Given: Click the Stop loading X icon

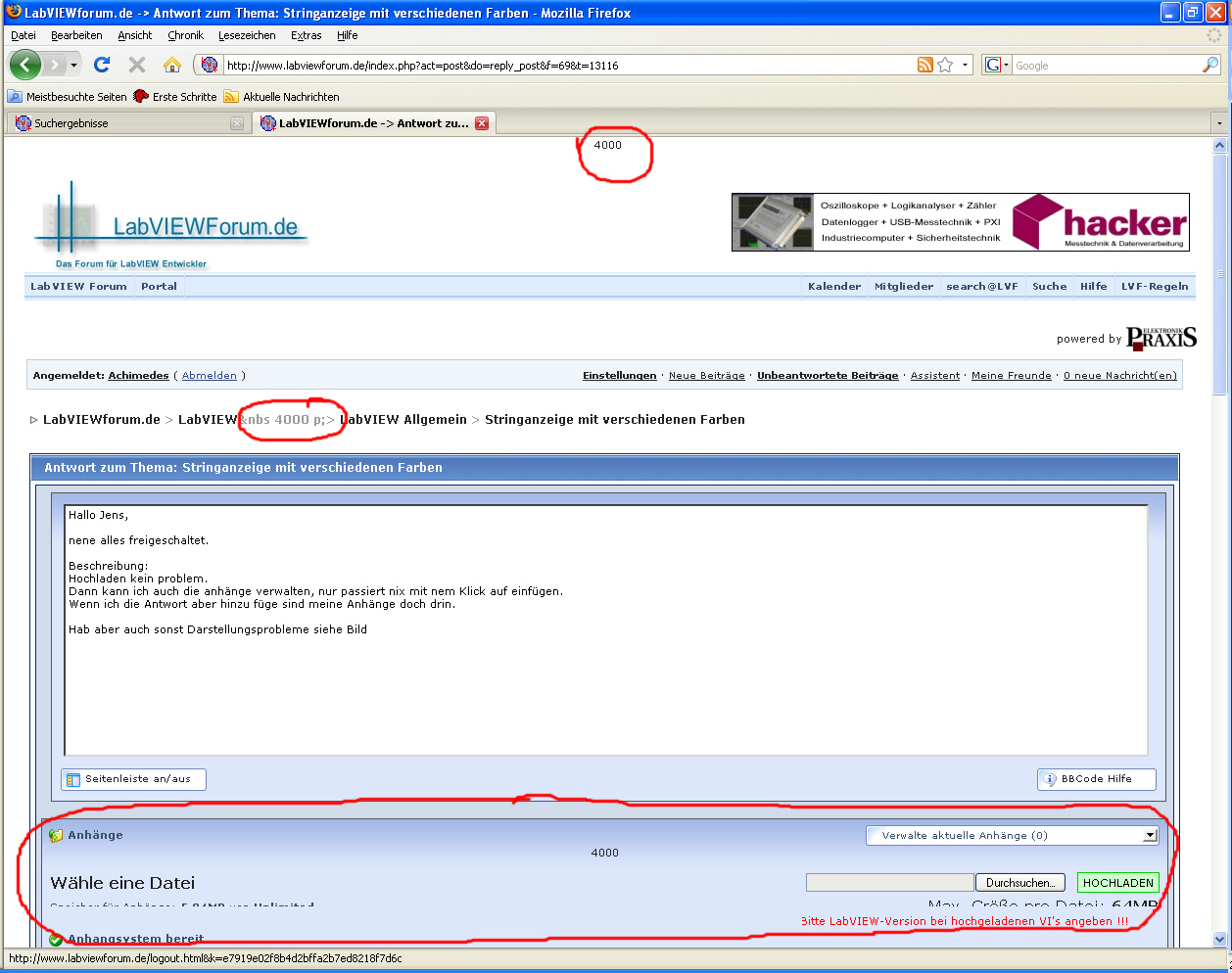Looking at the screenshot, I should point(137,65).
